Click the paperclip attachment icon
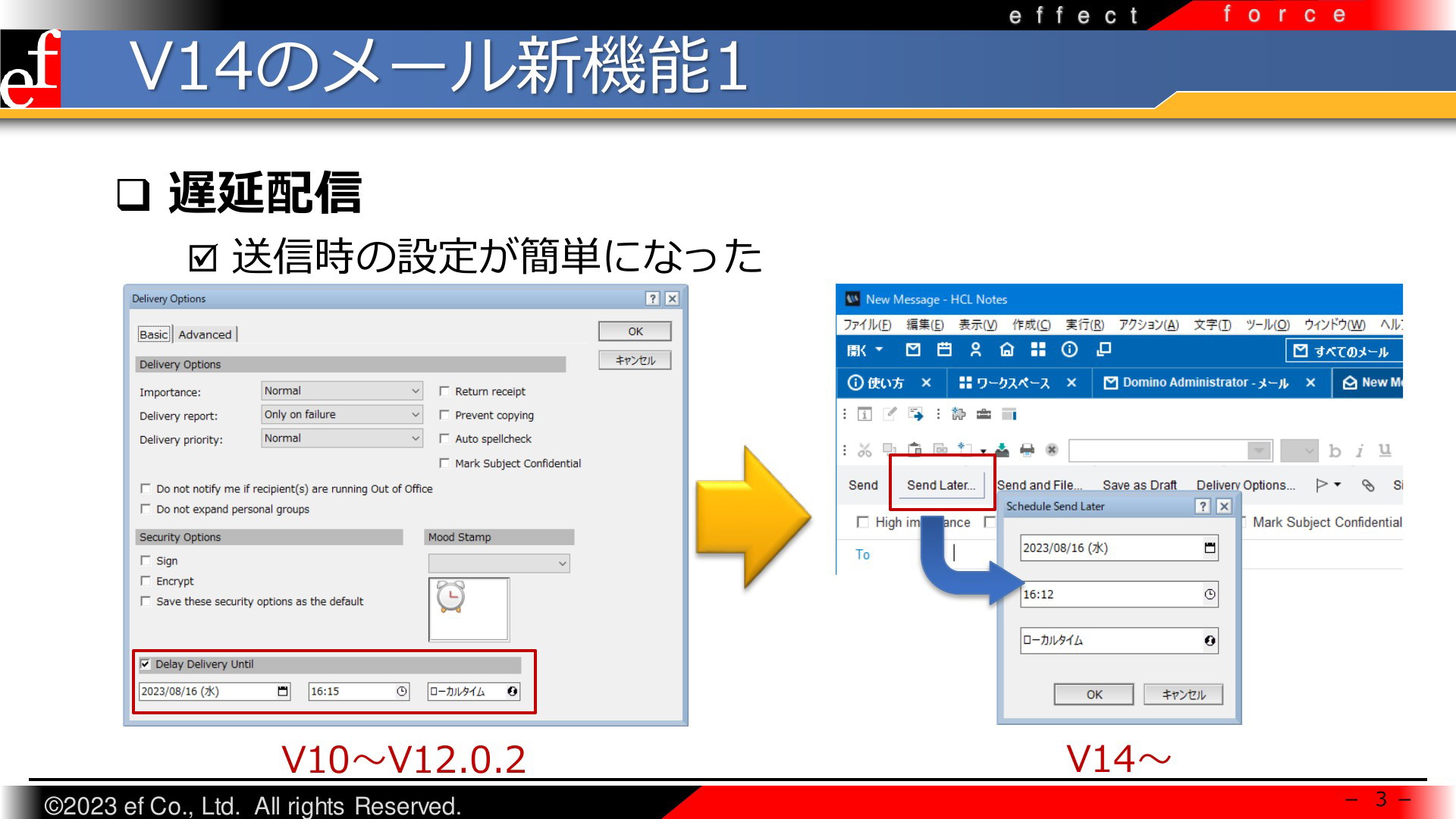Viewport: 1456px width, 819px height. click(1368, 485)
